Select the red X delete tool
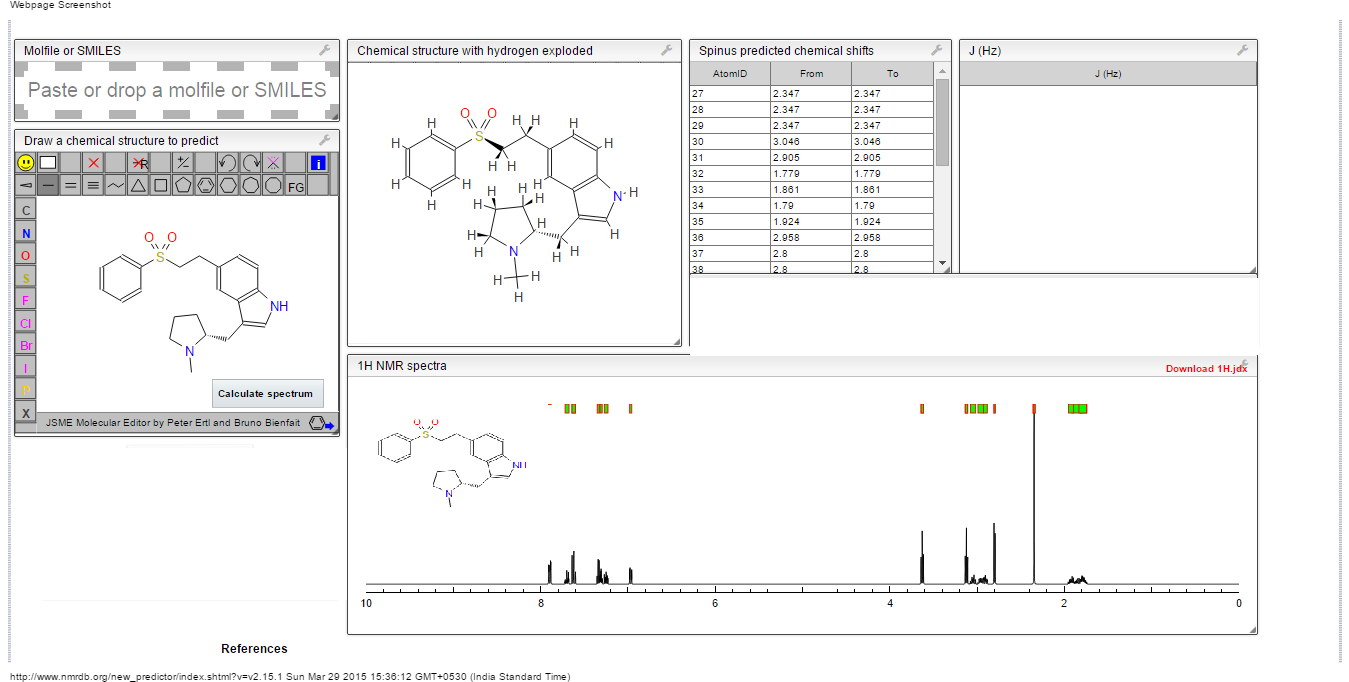Image resolution: width=1349 pixels, height=682 pixels. coord(94,162)
